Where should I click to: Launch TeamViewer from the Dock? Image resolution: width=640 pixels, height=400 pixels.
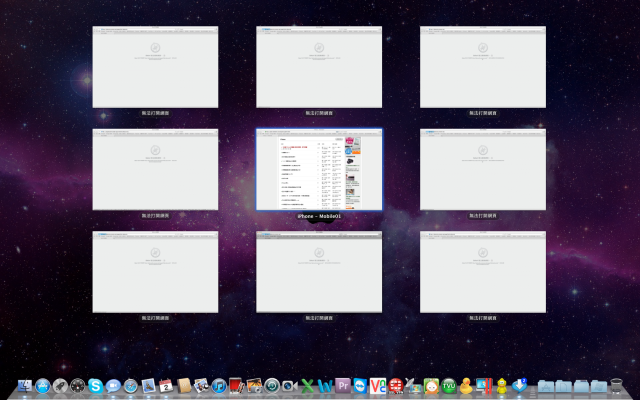click(x=360, y=385)
